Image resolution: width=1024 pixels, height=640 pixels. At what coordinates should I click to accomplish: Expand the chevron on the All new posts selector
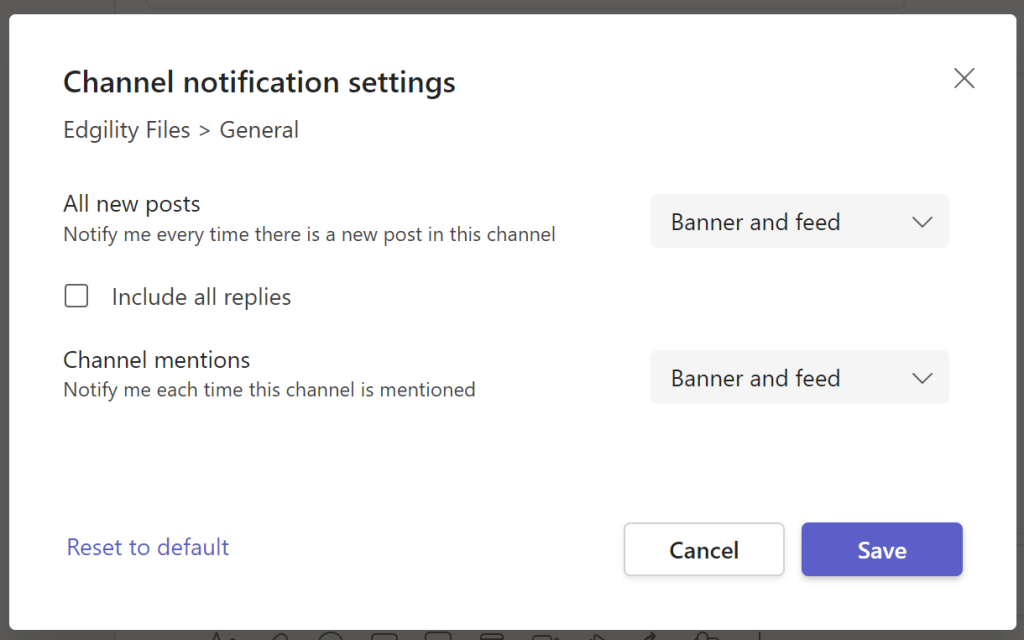(921, 221)
